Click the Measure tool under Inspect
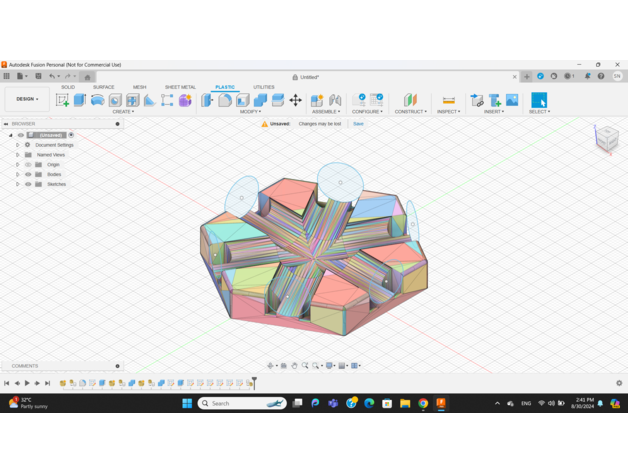This screenshot has width=628, height=472. tap(448, 100)
